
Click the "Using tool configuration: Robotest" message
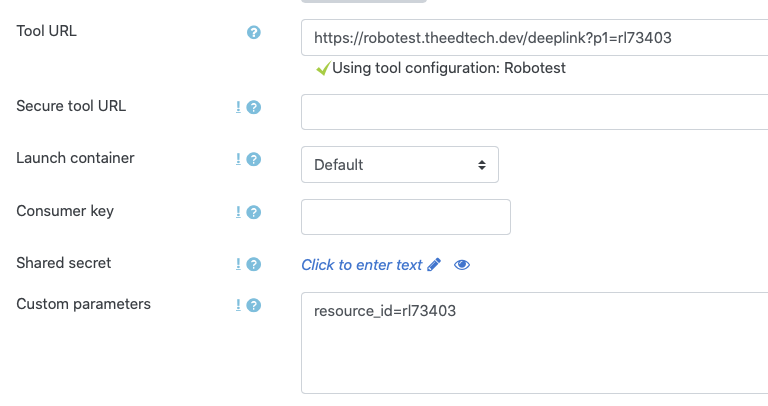pyautogui.click(x=441, y=68)
